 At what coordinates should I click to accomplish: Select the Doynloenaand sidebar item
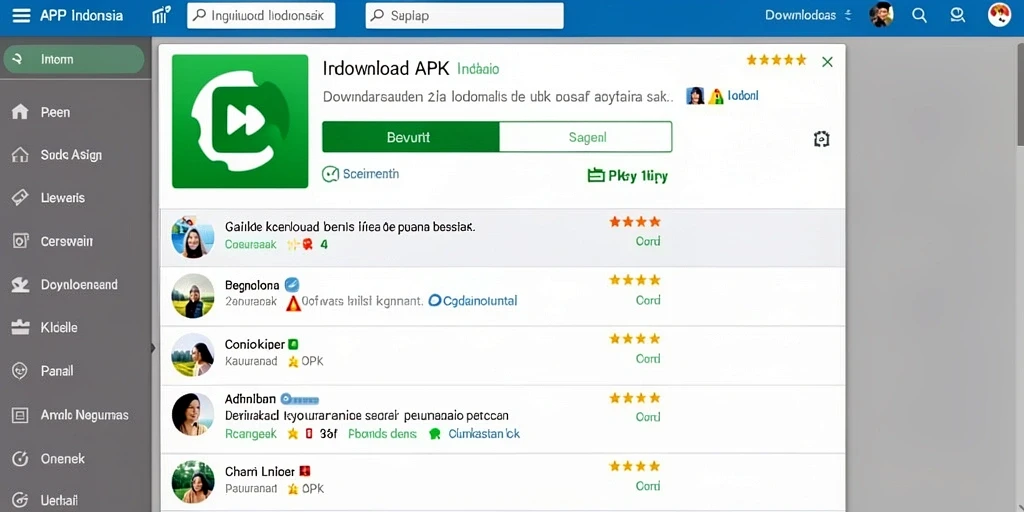(65, 285)
